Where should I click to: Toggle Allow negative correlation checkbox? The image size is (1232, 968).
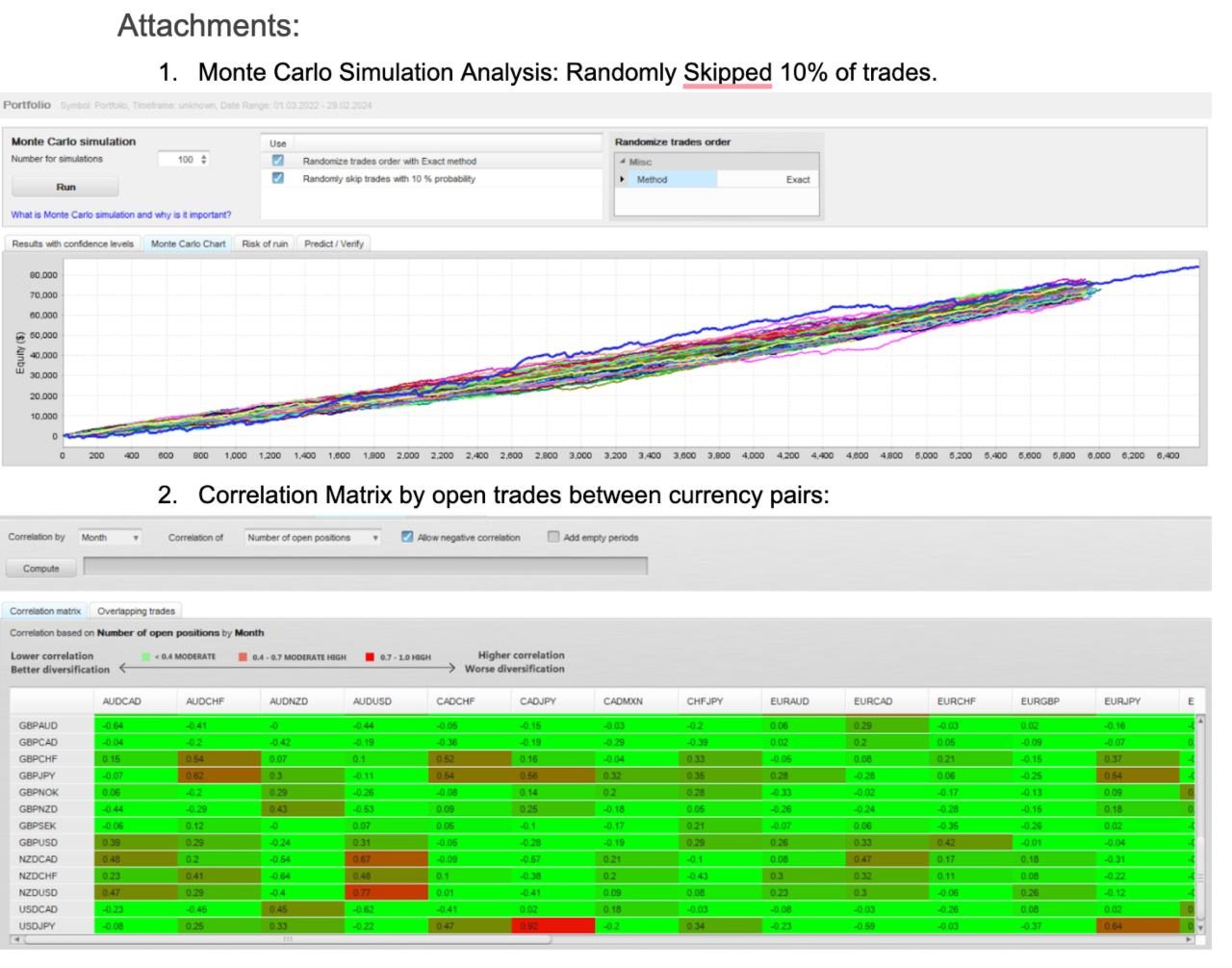click(407, 537)
